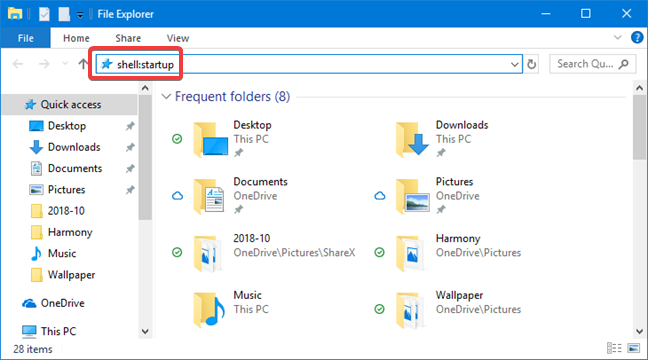
Task: Expand the ribbon with the chevron
Action: click(x=617, y=38)
